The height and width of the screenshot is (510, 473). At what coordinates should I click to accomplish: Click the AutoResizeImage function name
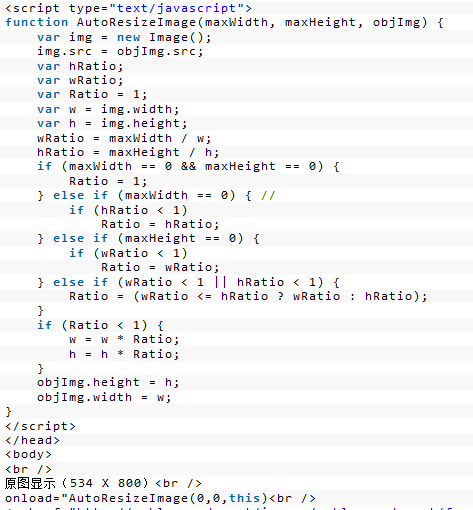coord(137,22)
